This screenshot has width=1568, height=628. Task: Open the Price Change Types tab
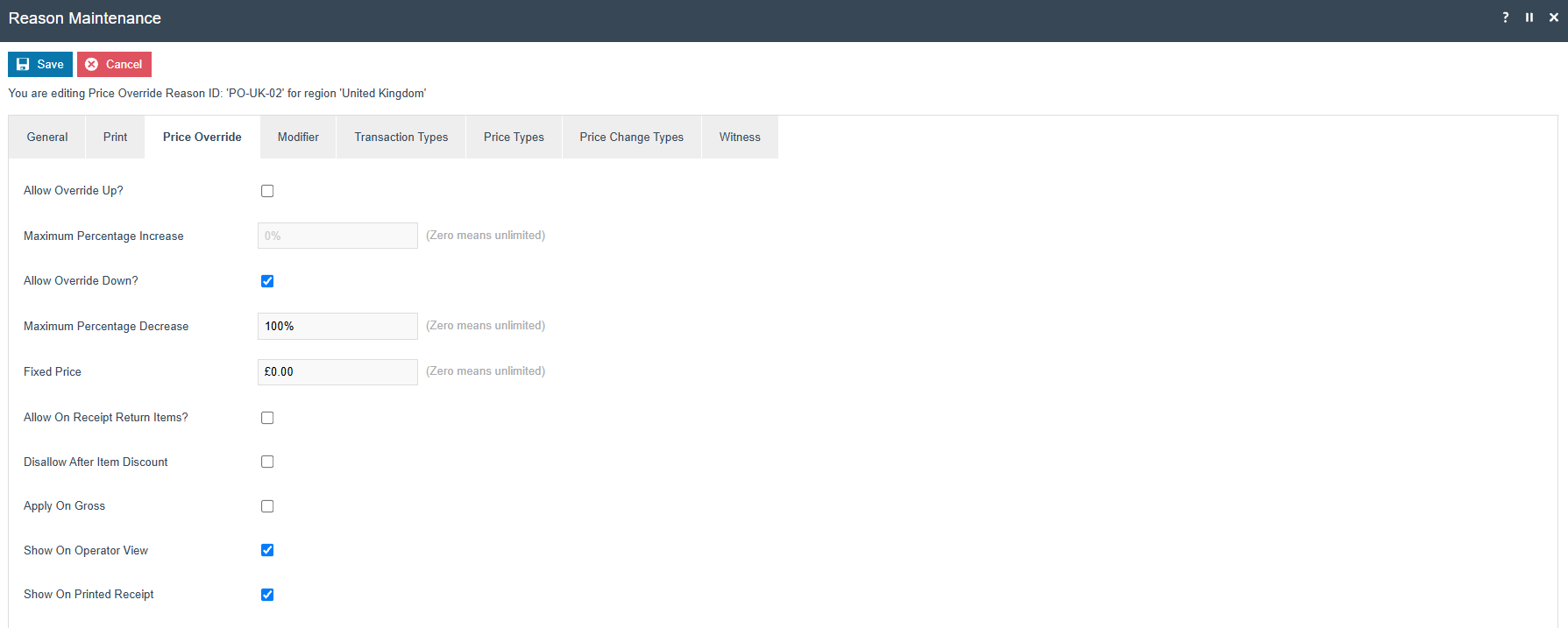632,137
